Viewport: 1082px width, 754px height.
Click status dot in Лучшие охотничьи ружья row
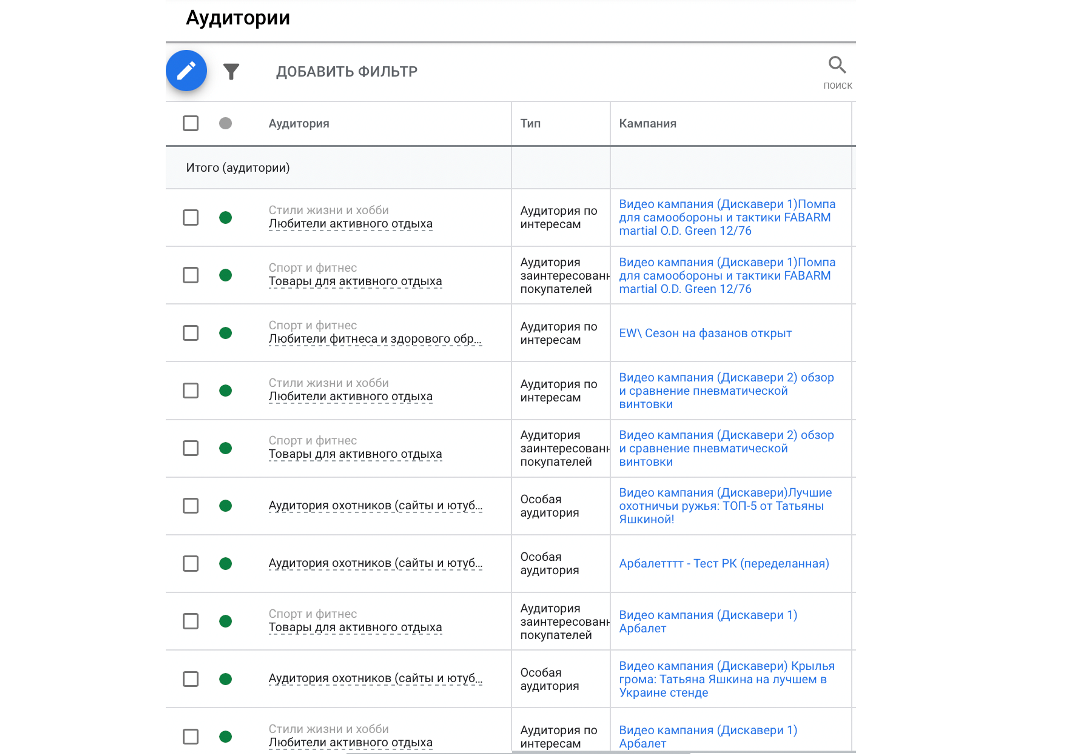(226, 506)
